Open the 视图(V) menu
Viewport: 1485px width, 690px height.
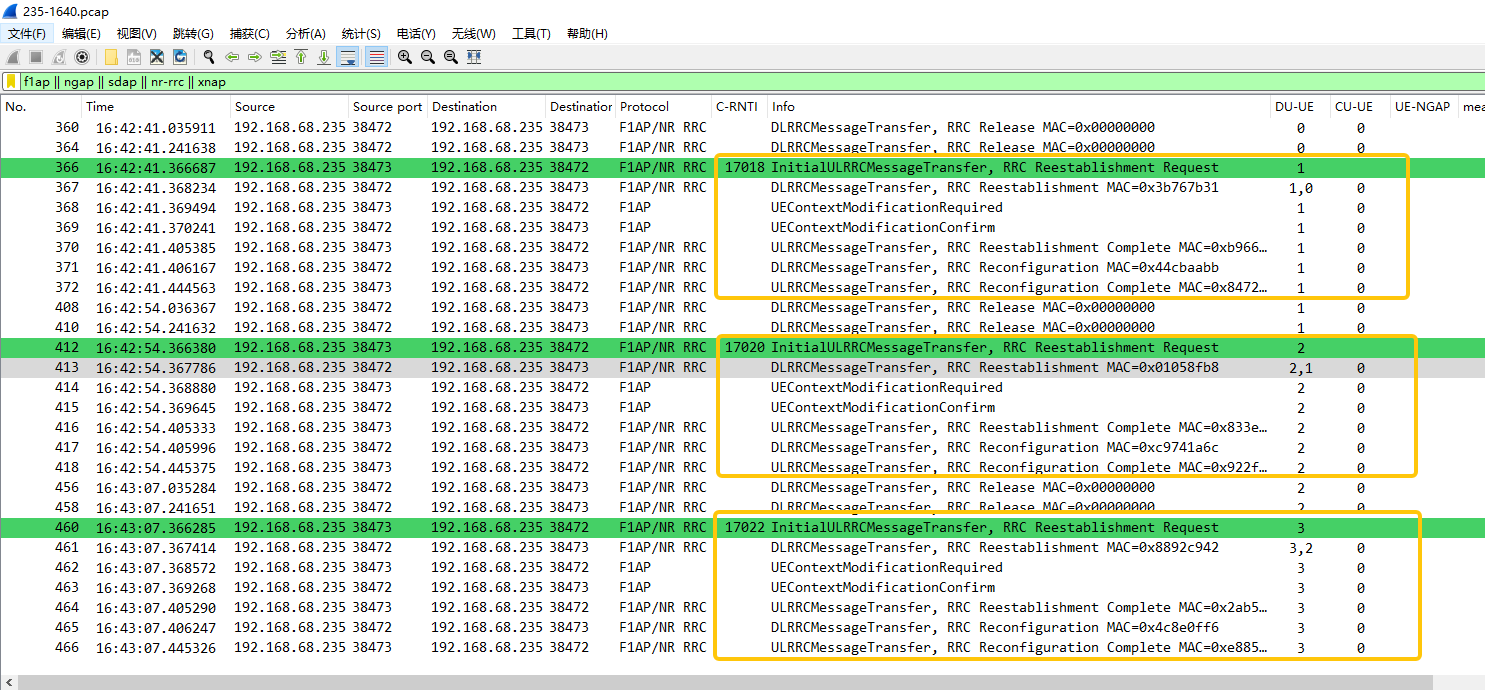coord(136,34)
